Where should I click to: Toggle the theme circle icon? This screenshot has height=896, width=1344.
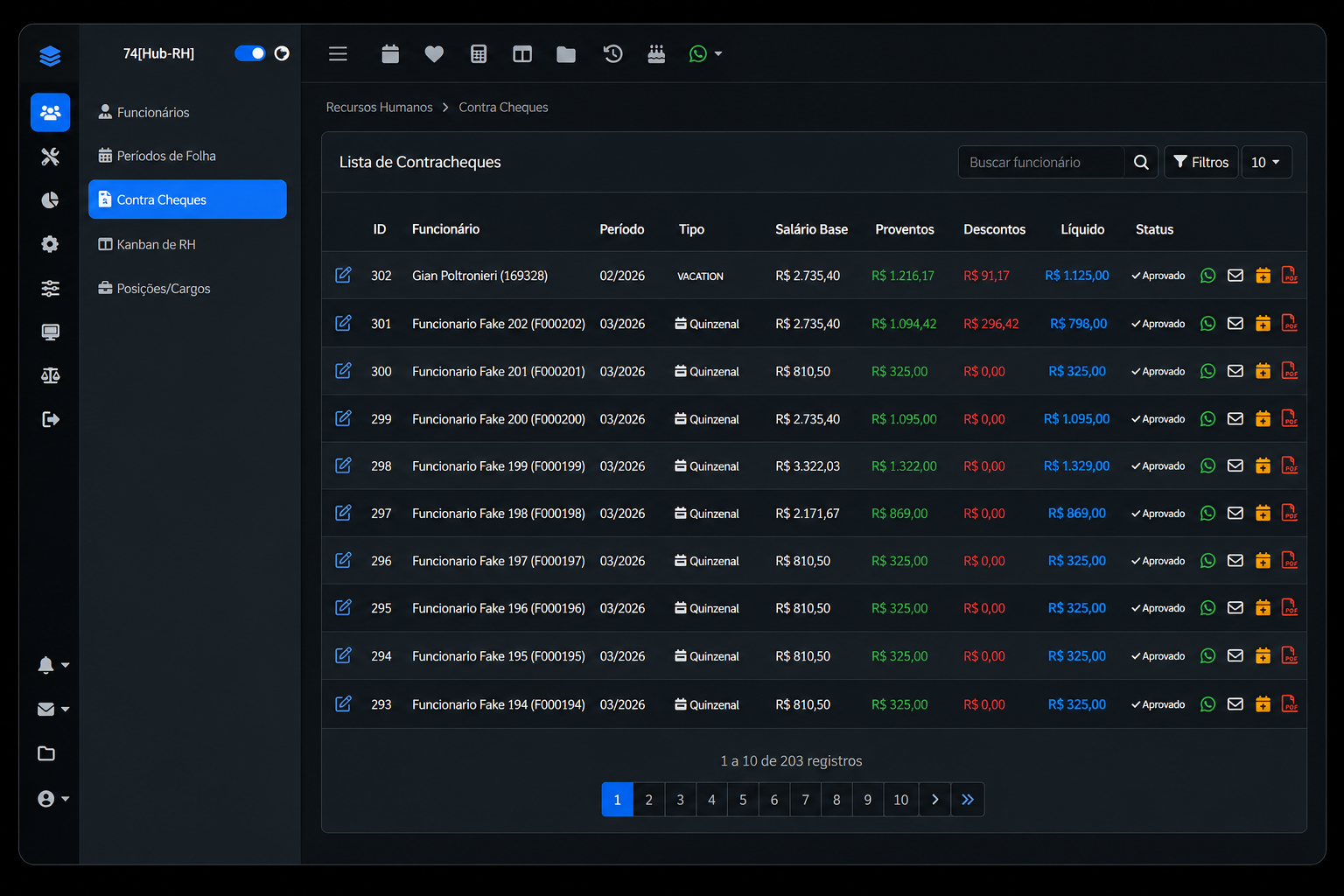(x=282, y=53)
